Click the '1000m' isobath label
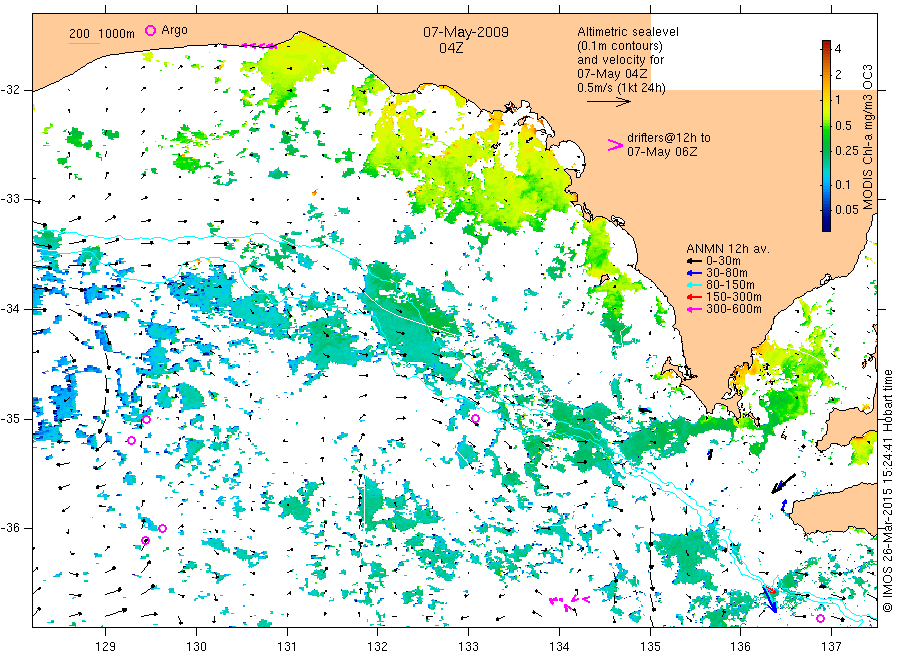The height and width of the screenshot is (660, 900). coord(117,33)
